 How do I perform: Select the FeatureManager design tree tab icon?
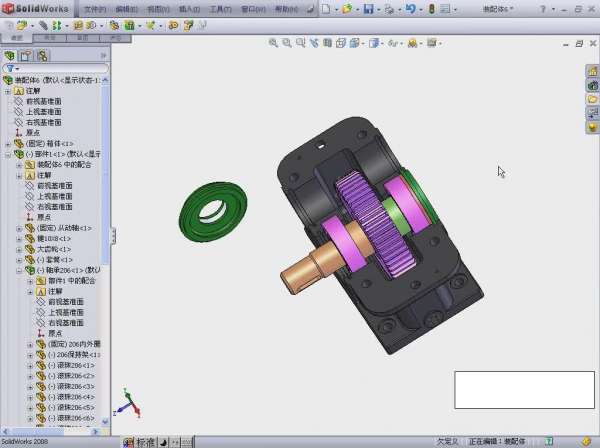pyautogui.click(x=10, y=56)
